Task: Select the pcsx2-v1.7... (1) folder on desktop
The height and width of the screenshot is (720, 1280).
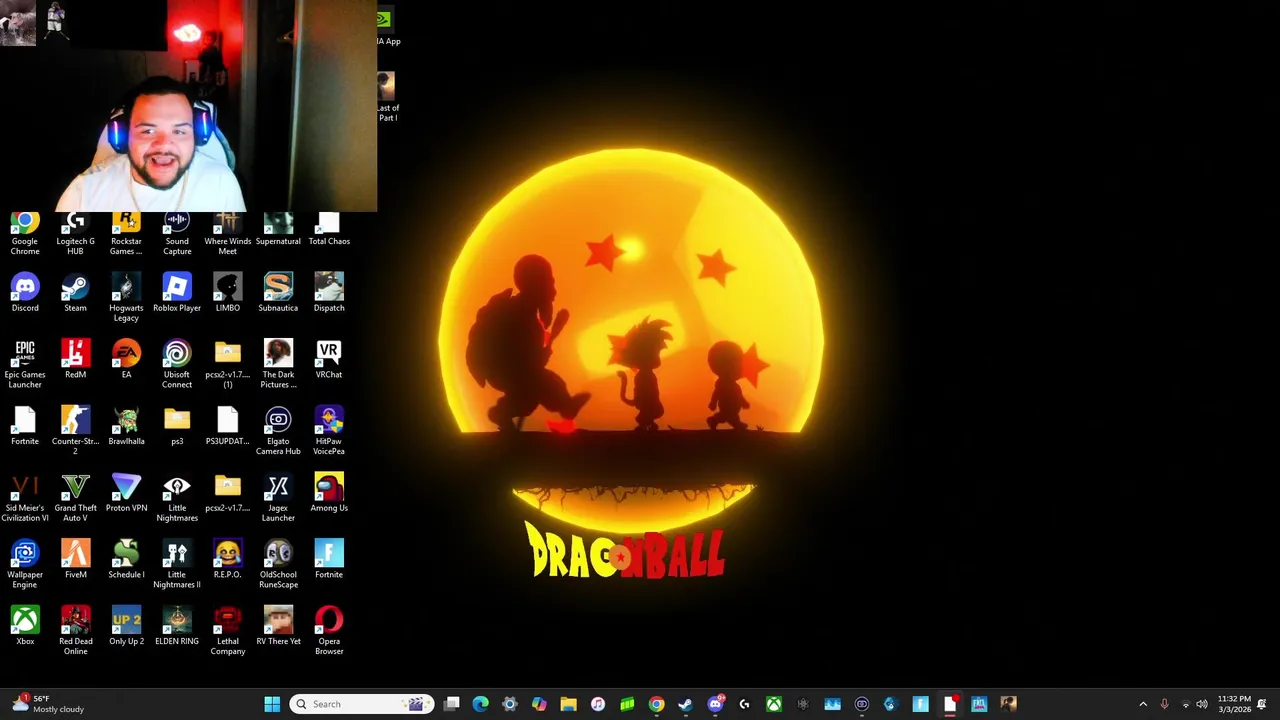Action: (228, 364)
